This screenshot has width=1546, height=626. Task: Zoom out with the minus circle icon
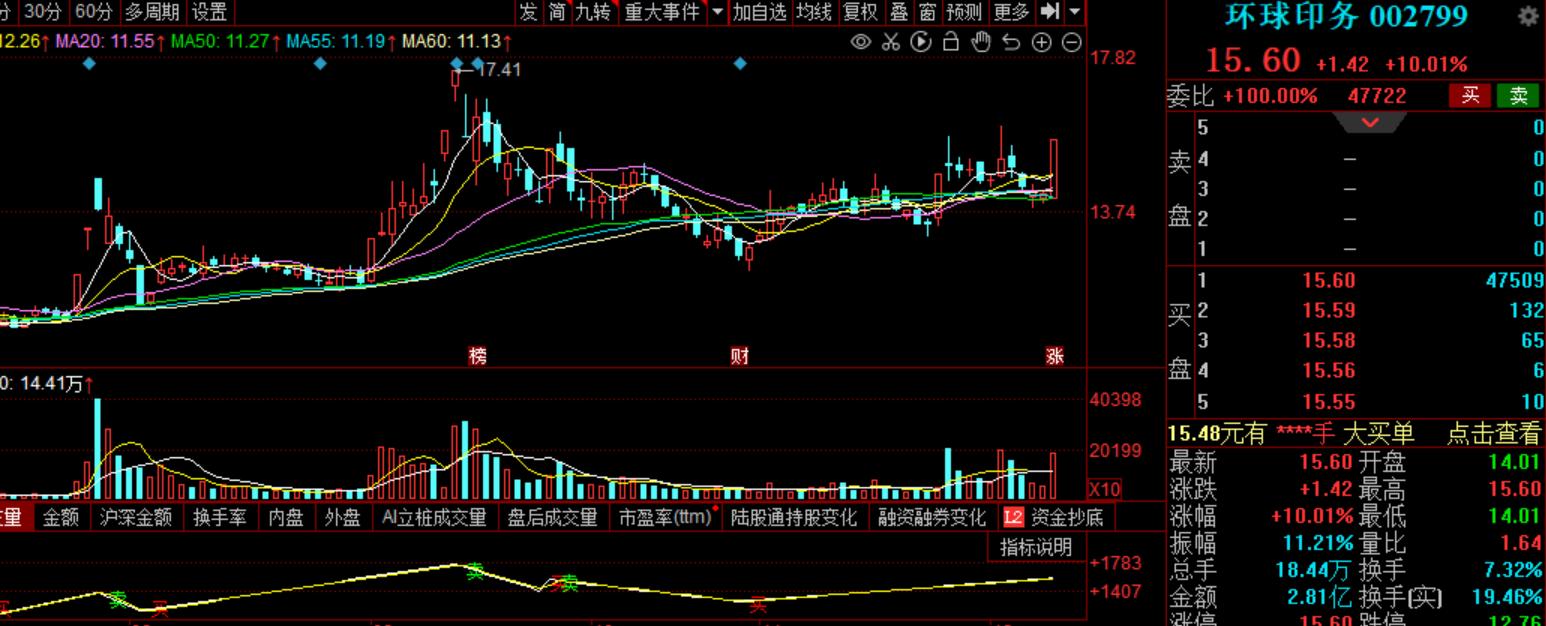coord(1071,42)
